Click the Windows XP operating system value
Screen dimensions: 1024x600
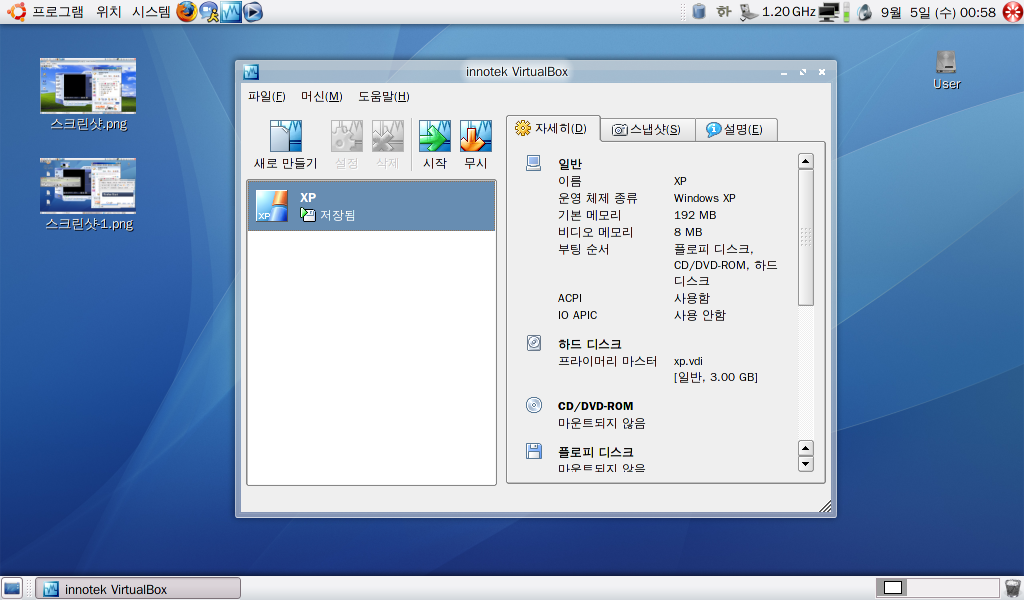[705, 198]
